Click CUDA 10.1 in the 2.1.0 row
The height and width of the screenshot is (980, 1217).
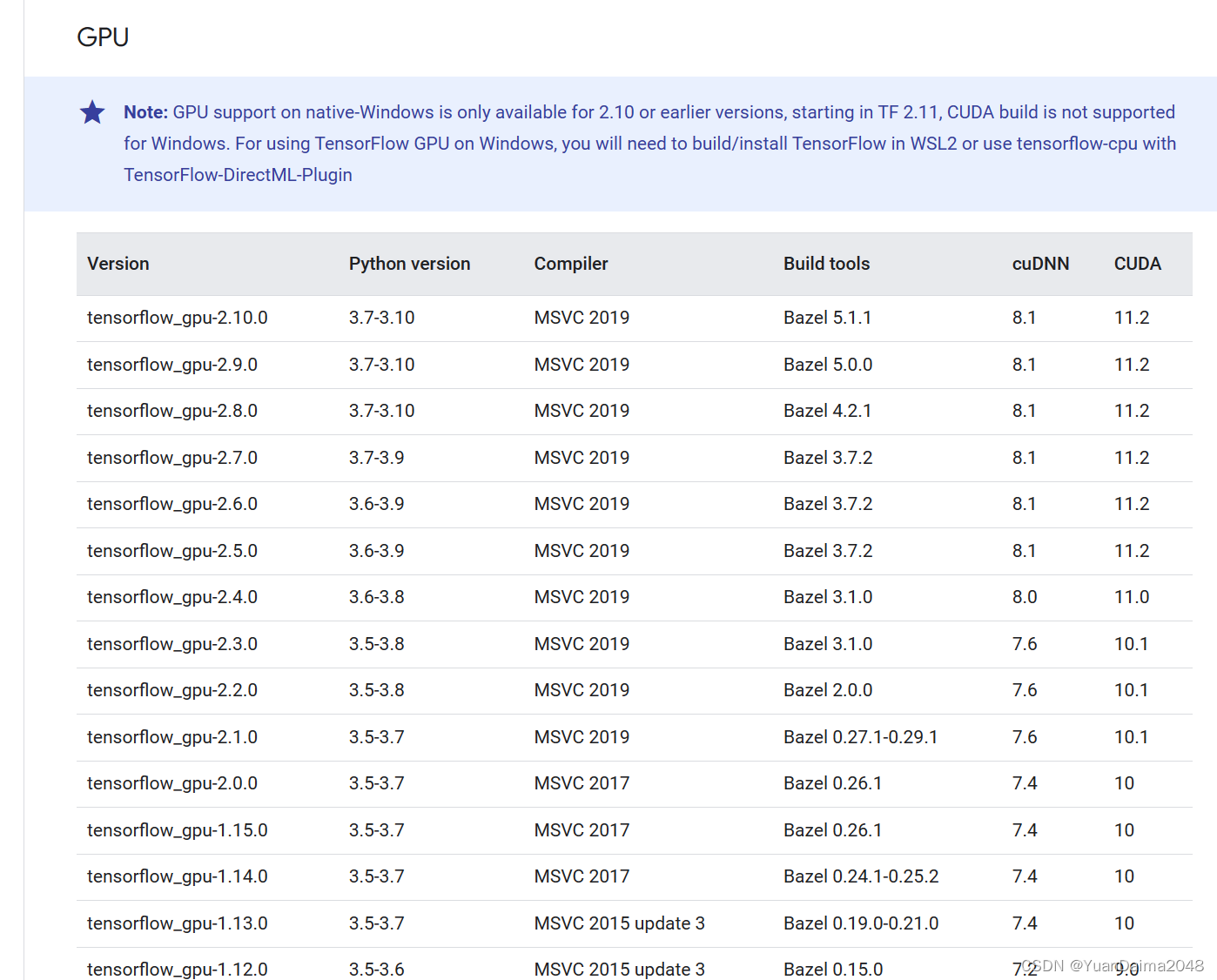coord(1132,737)
